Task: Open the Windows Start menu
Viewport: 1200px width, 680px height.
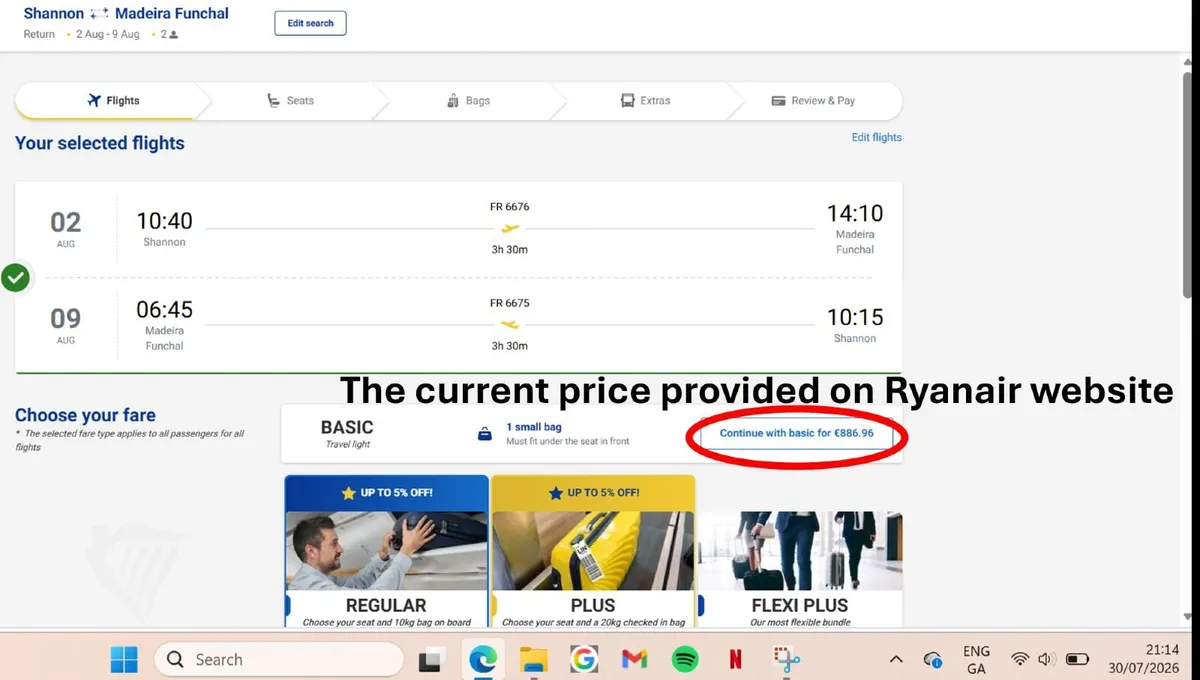Action: [124, 659]
